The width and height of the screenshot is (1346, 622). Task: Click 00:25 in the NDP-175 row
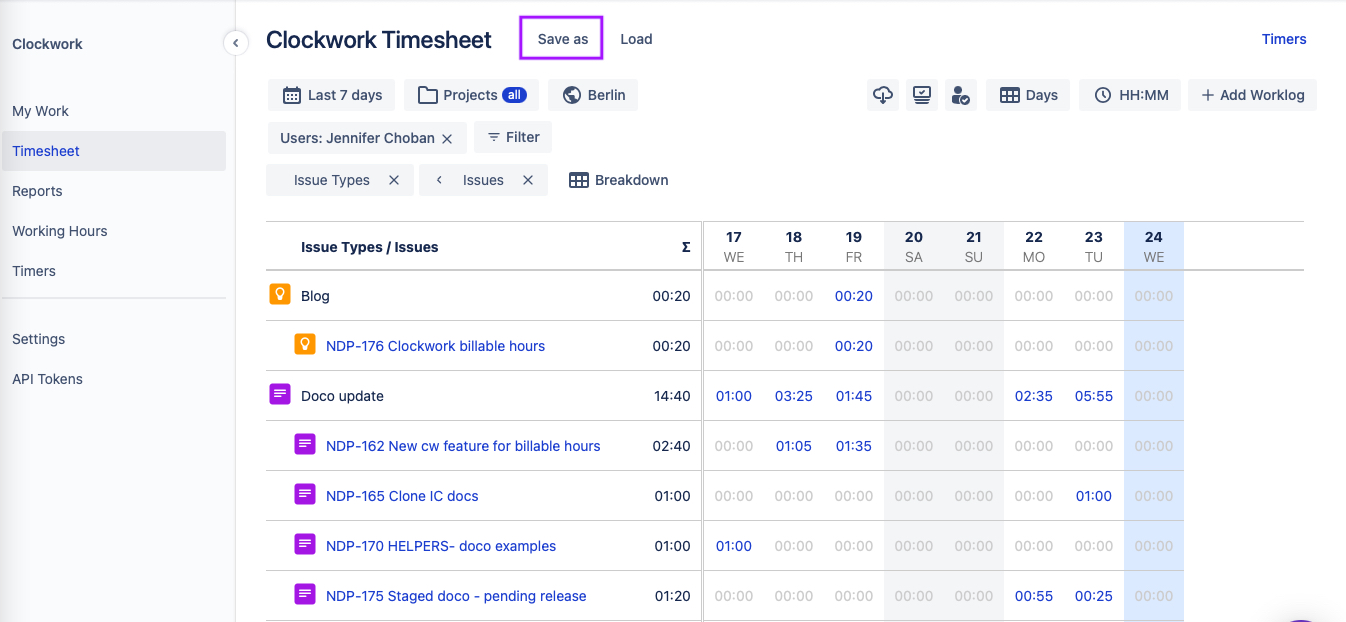[x=1094, y=596]
